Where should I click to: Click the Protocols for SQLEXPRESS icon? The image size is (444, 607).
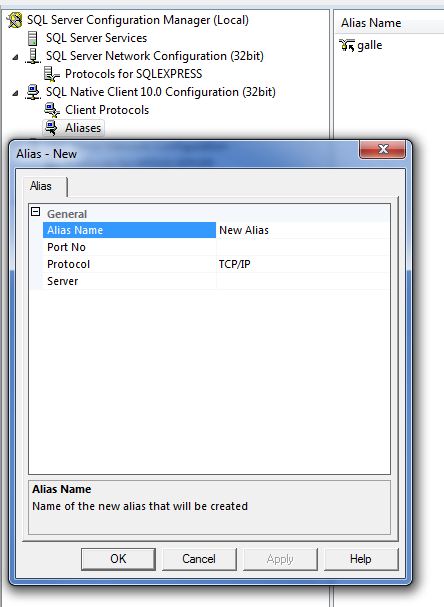tap(51, 74)
